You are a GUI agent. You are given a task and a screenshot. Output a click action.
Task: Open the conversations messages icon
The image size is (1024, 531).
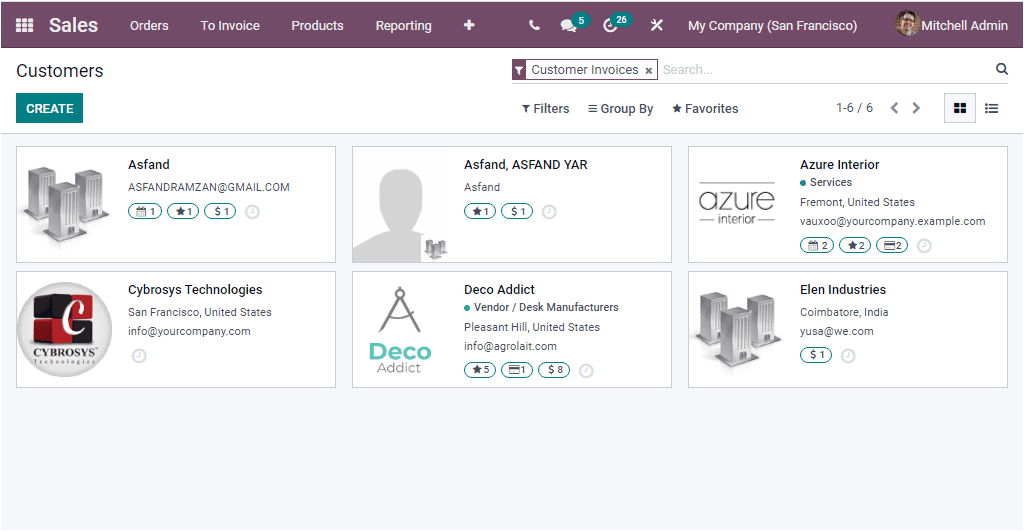pos(568,25)
